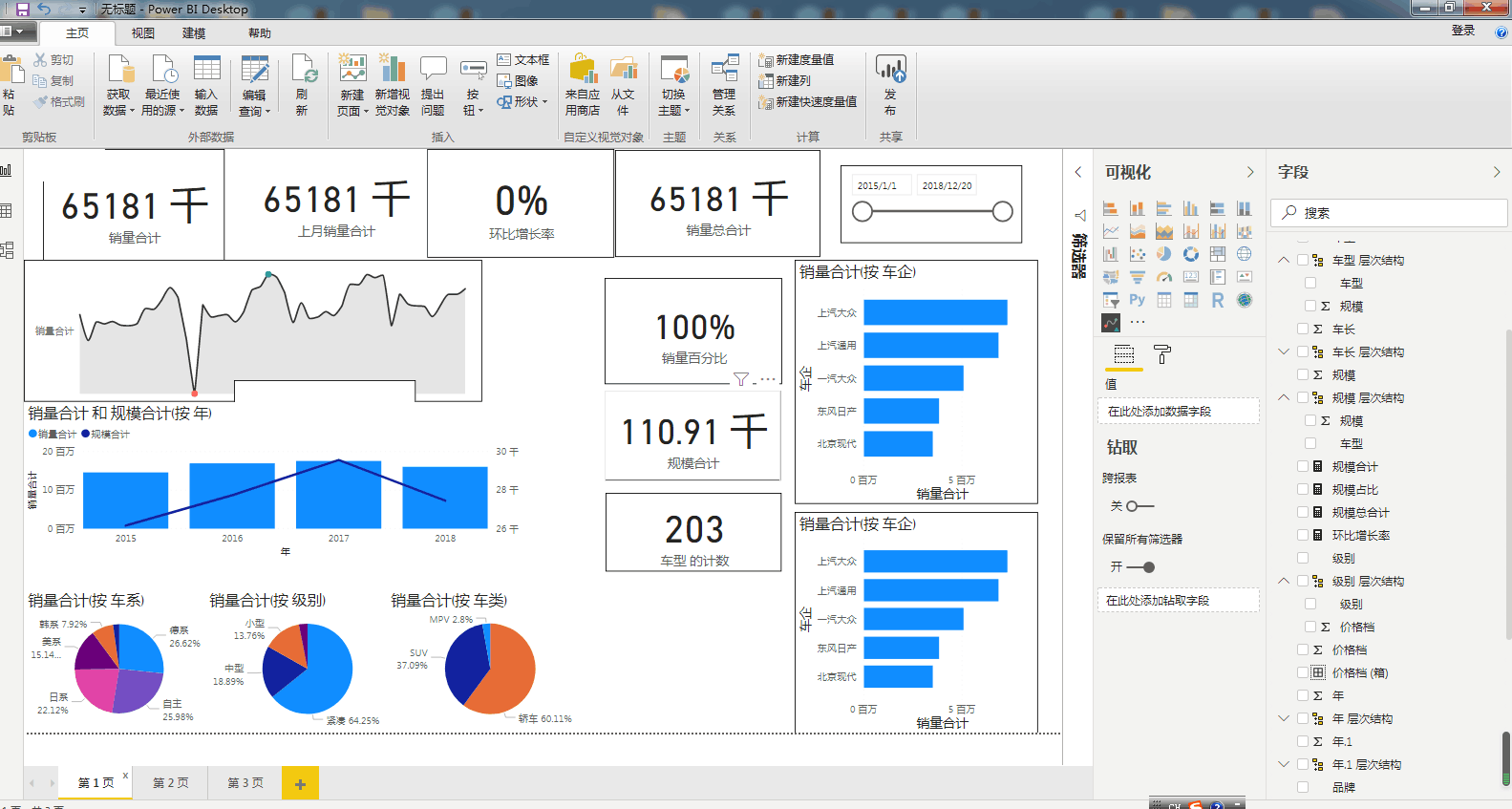The height and width of the screenshot is (809, 1512).
Task: Select the treemap visual icon
Action: pos(1217,254)
